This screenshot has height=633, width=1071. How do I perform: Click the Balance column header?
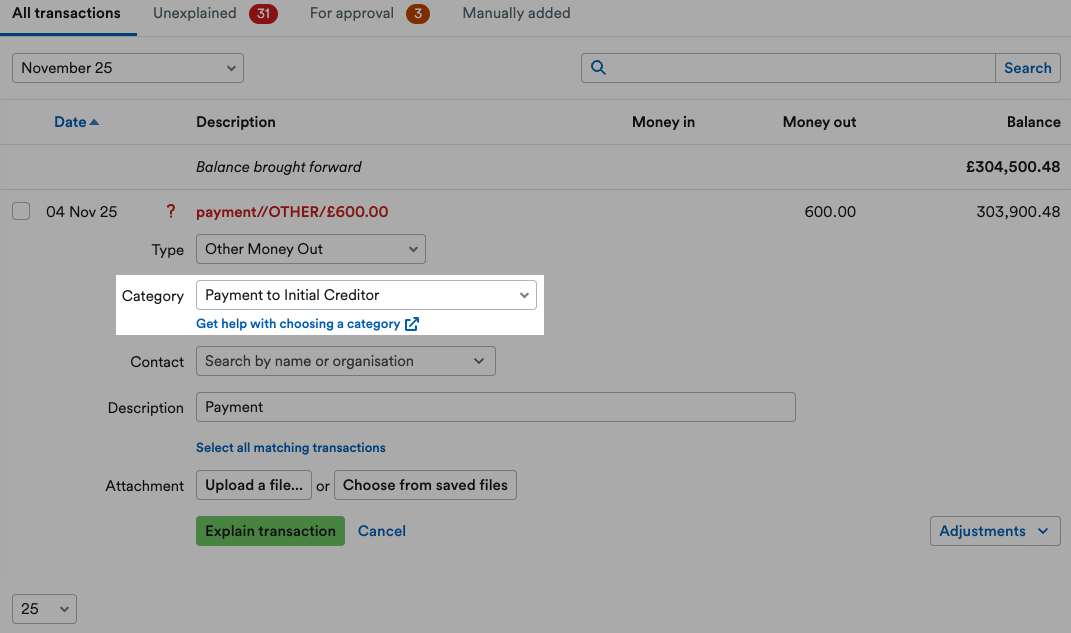(1033, 122)
